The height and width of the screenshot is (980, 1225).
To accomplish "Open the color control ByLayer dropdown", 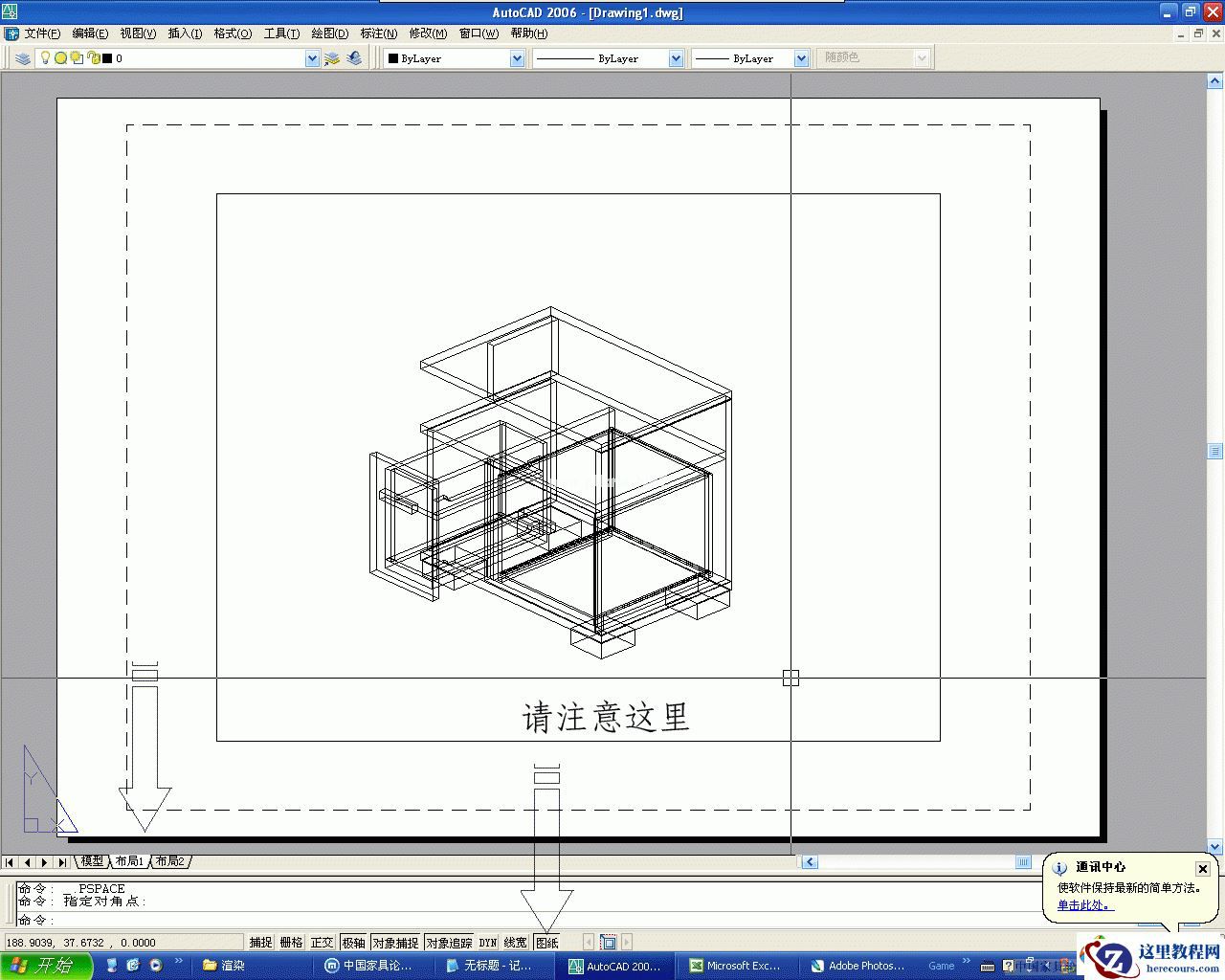I will 517,58.
